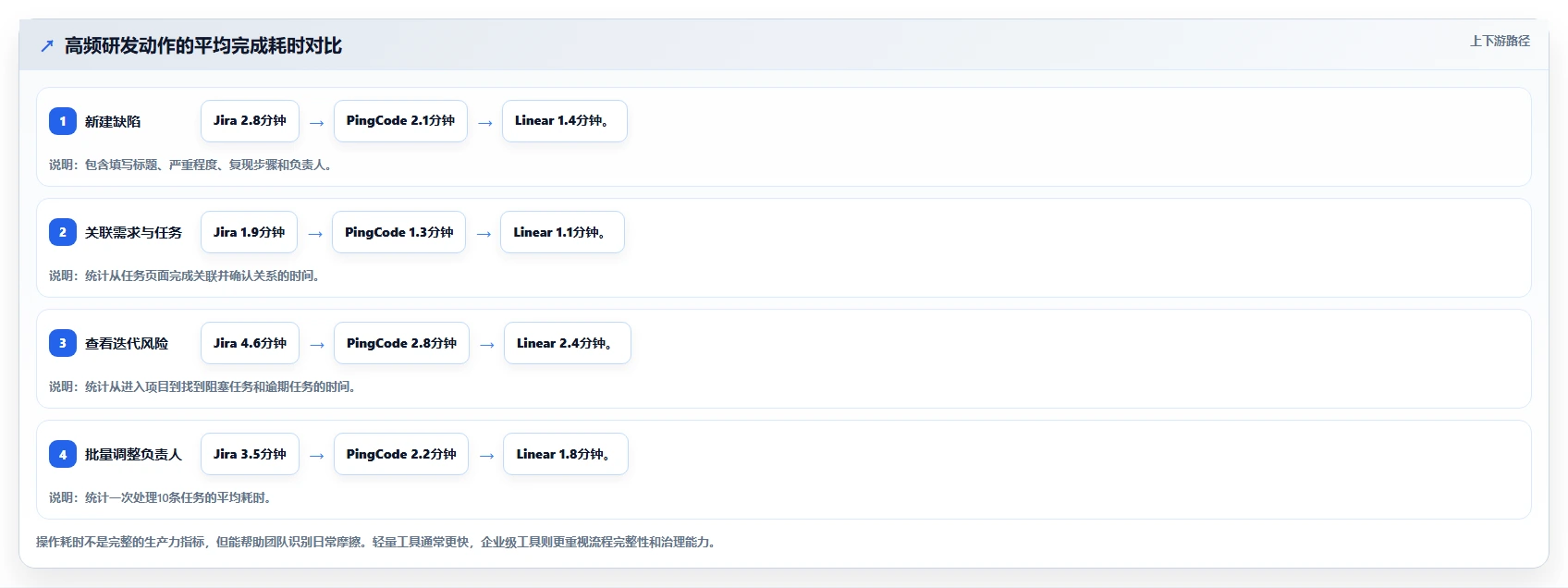This screenshot has height=588, width=1568.
Task: Click the 关联需求与任务 row label
Action: 133,232
